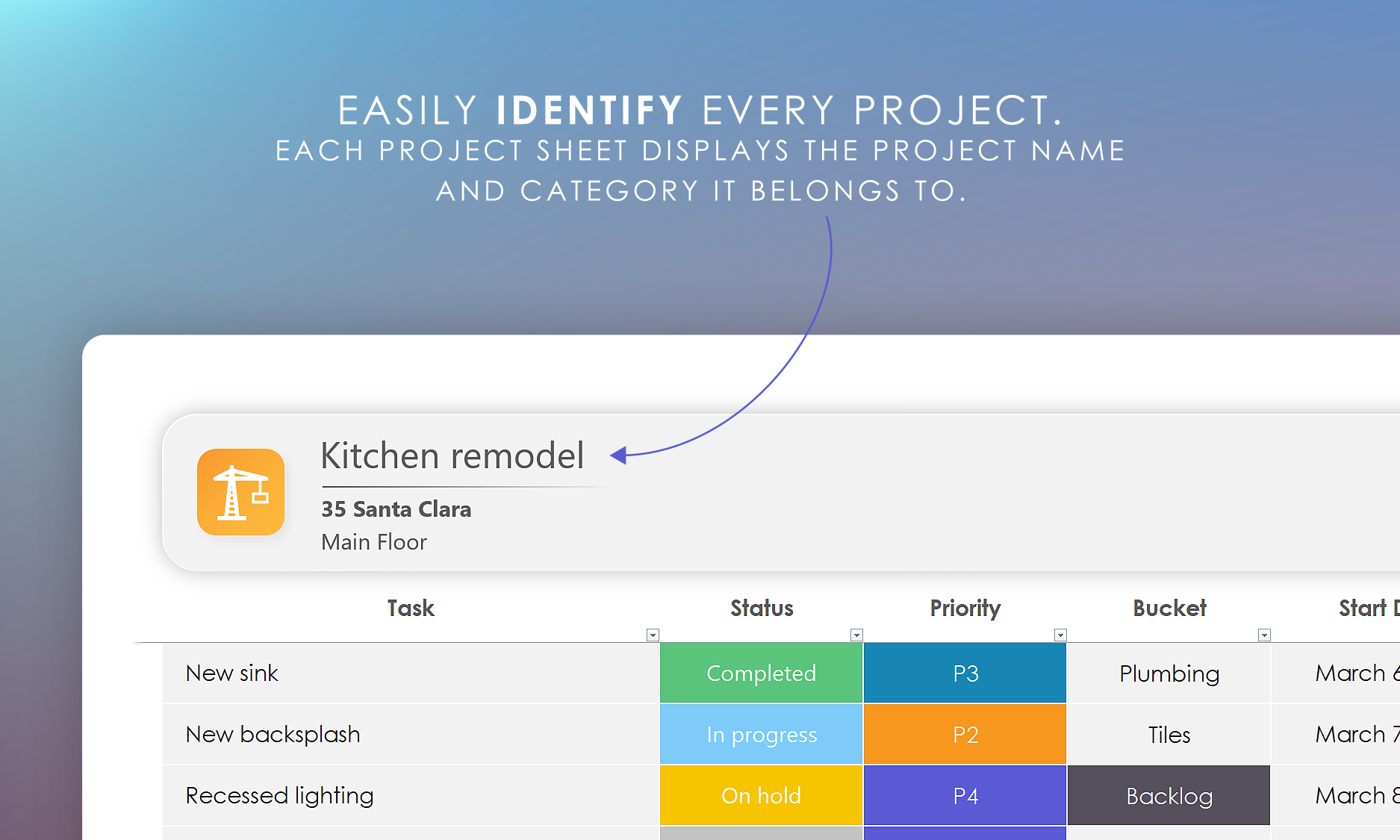The width and height of the screenshot is (1400, 840).
Task: Click the Tiles bucket cell
Action: [1169, 734]
